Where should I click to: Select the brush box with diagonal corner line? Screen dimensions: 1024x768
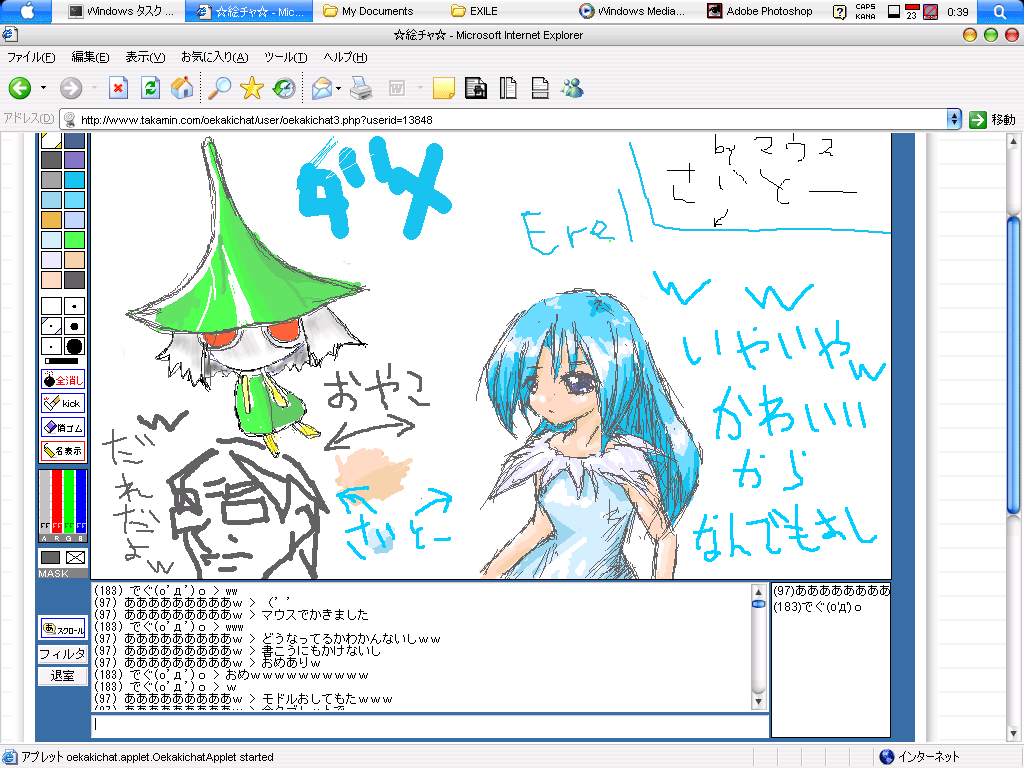tap(52, 326)
